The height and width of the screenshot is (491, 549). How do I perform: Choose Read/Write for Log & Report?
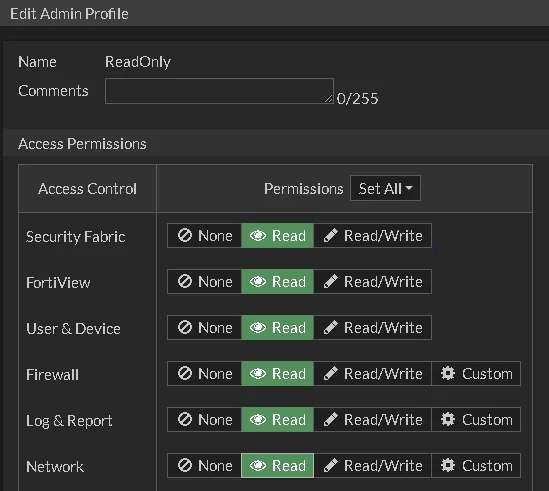pyautogui.click(x=373, y=420)
